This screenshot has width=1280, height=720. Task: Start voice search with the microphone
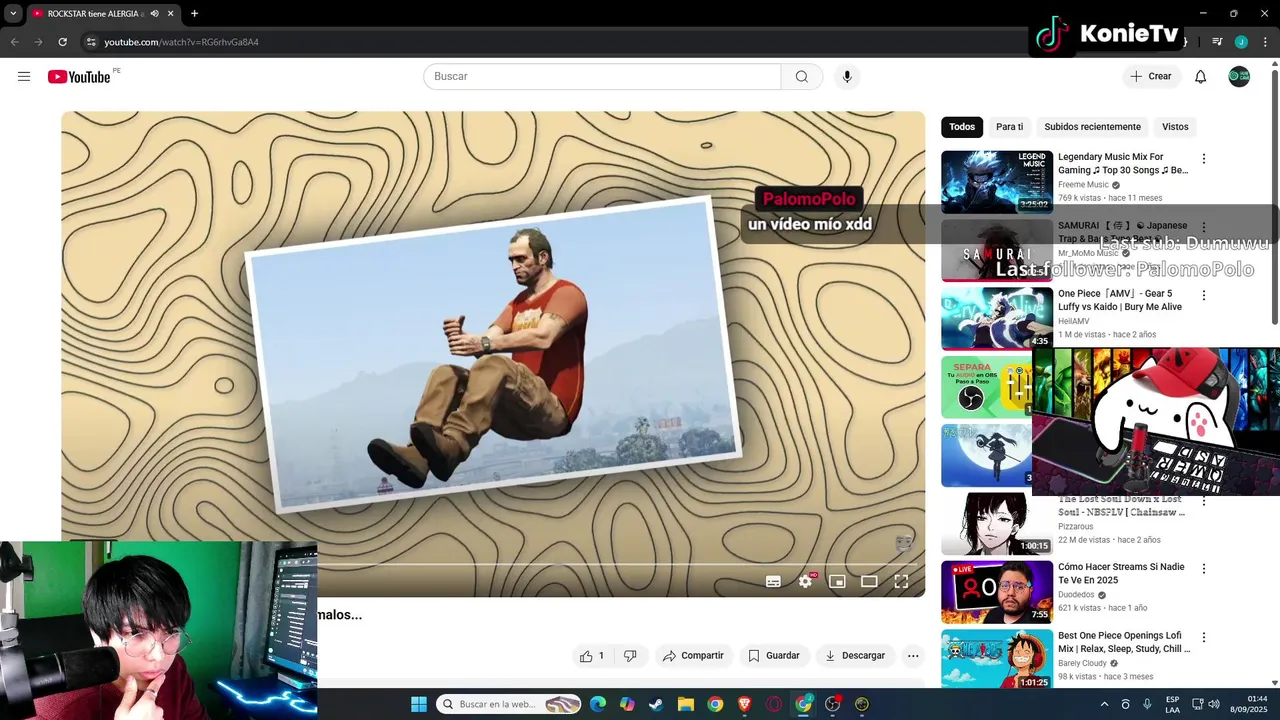click(x=847, y=77)
